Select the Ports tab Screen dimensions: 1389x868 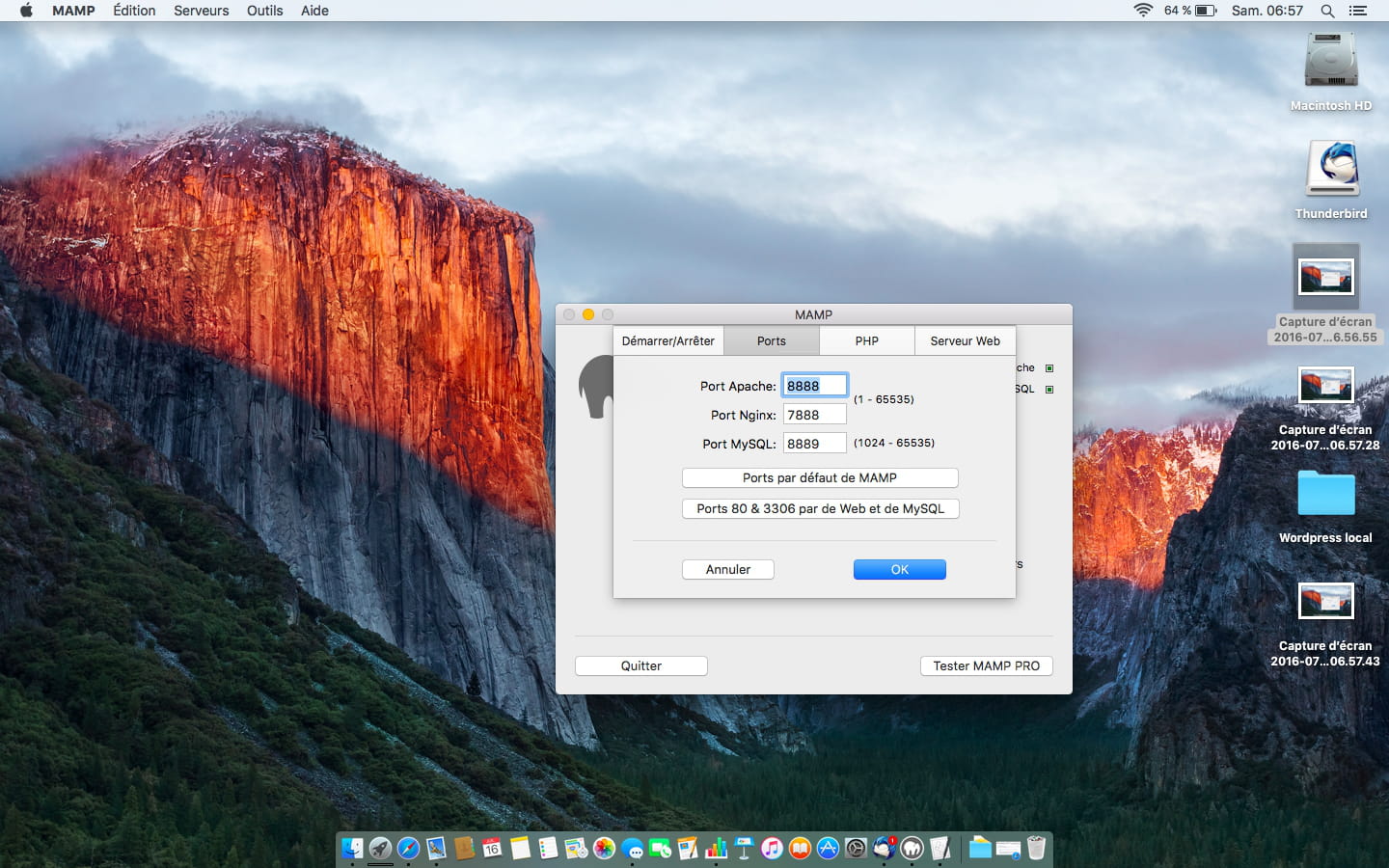772,340
